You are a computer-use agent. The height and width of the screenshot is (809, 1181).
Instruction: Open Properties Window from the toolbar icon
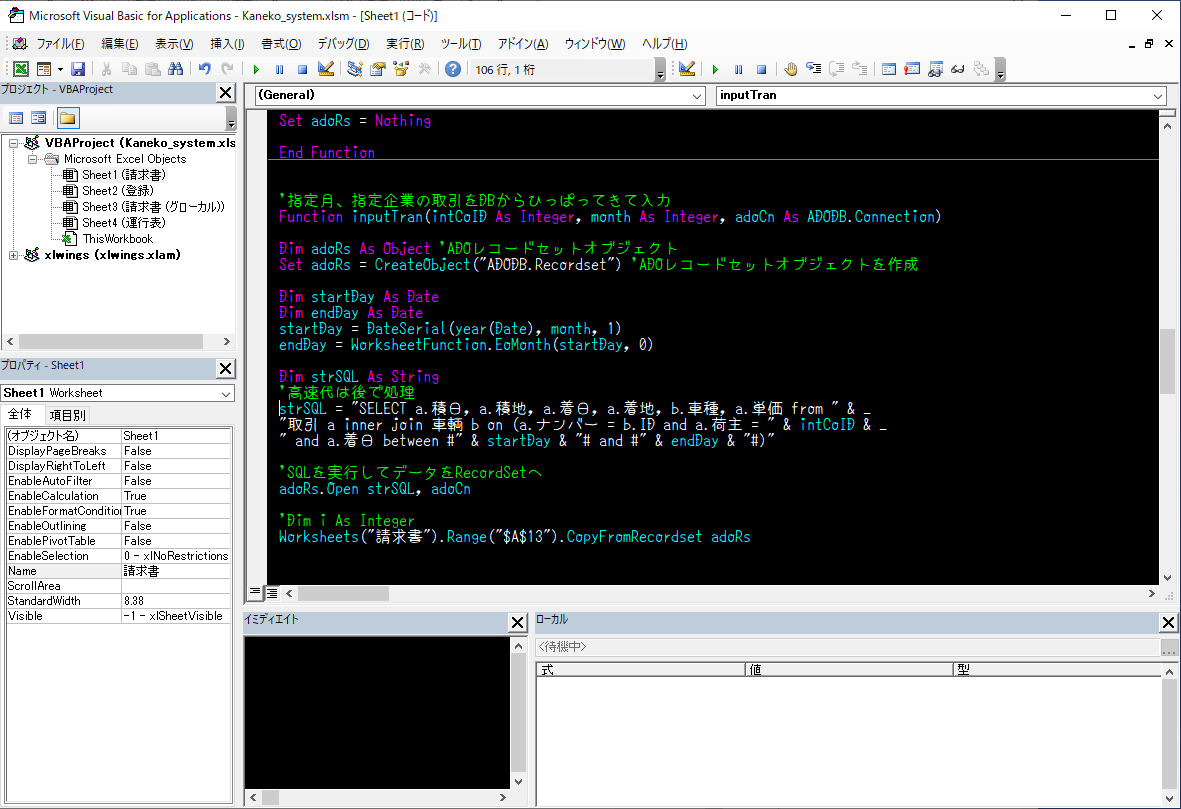pos(377,69)
